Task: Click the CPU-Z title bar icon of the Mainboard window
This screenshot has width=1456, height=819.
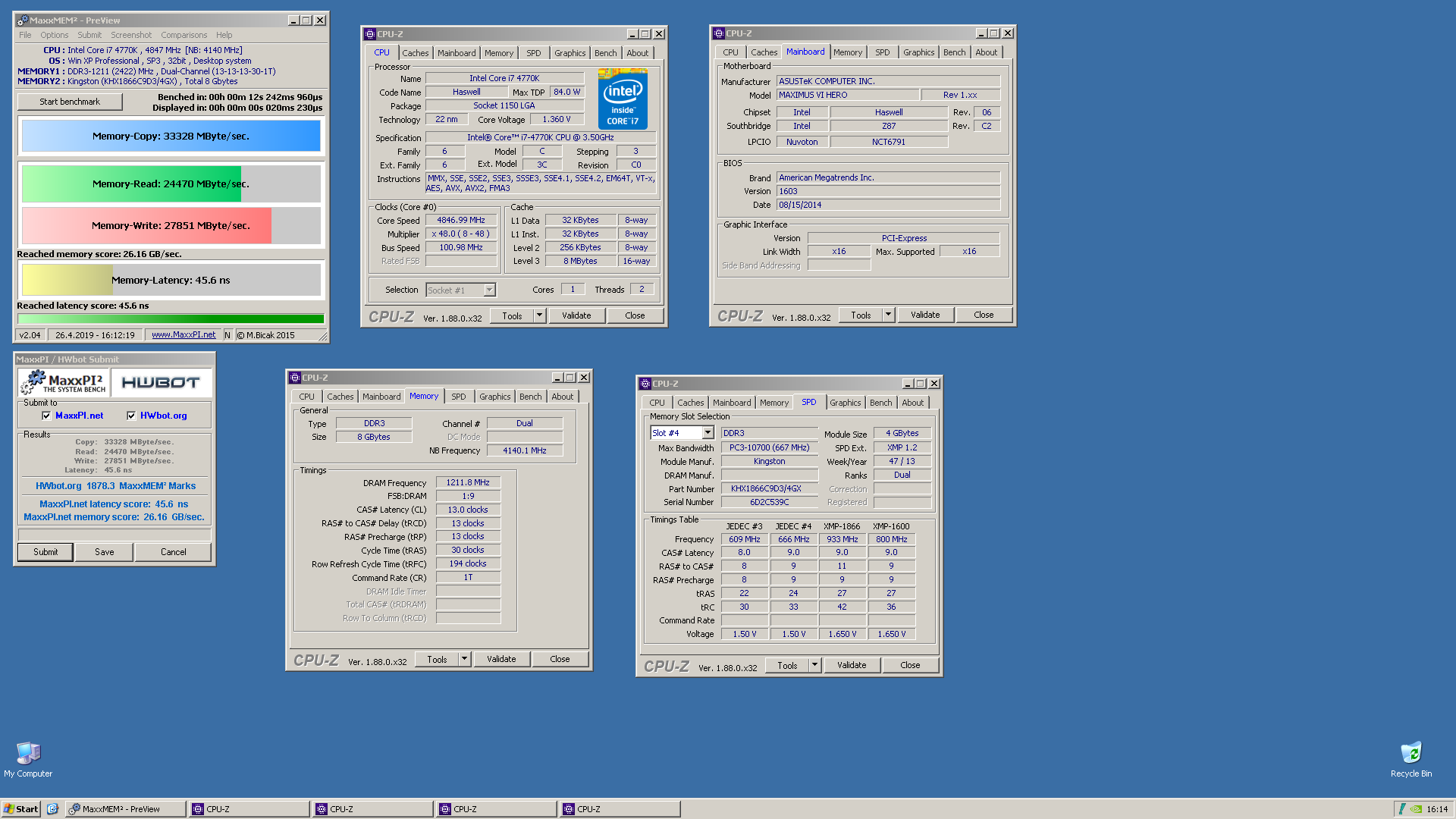Action: pyautogui.click(x=719, y=33)
